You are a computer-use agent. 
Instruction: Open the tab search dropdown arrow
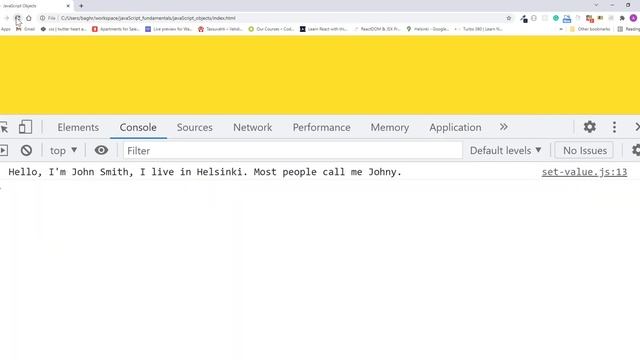[596, 5]
